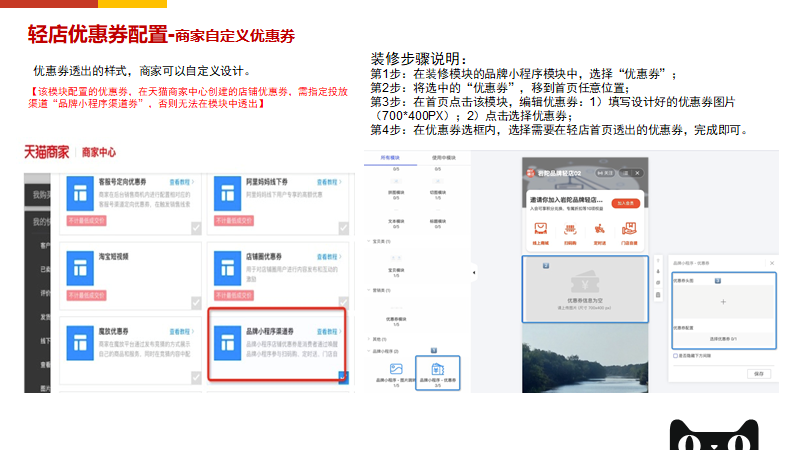Click the delete trash icon beside coupon module
Screen dimensions: 800x450
(658, 295)
